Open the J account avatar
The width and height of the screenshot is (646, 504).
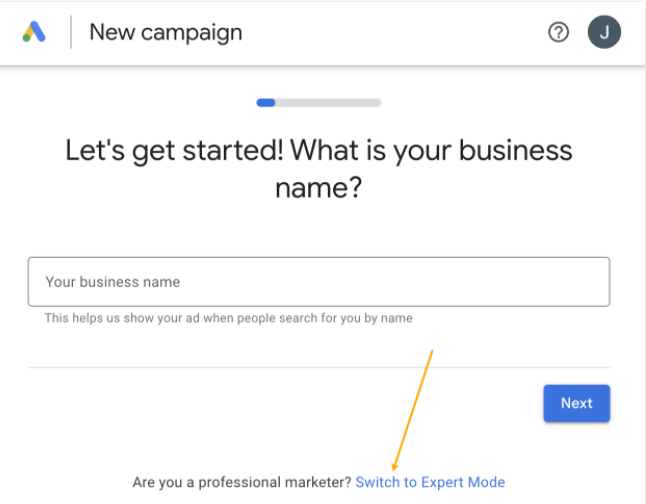[x=603, y=32]
